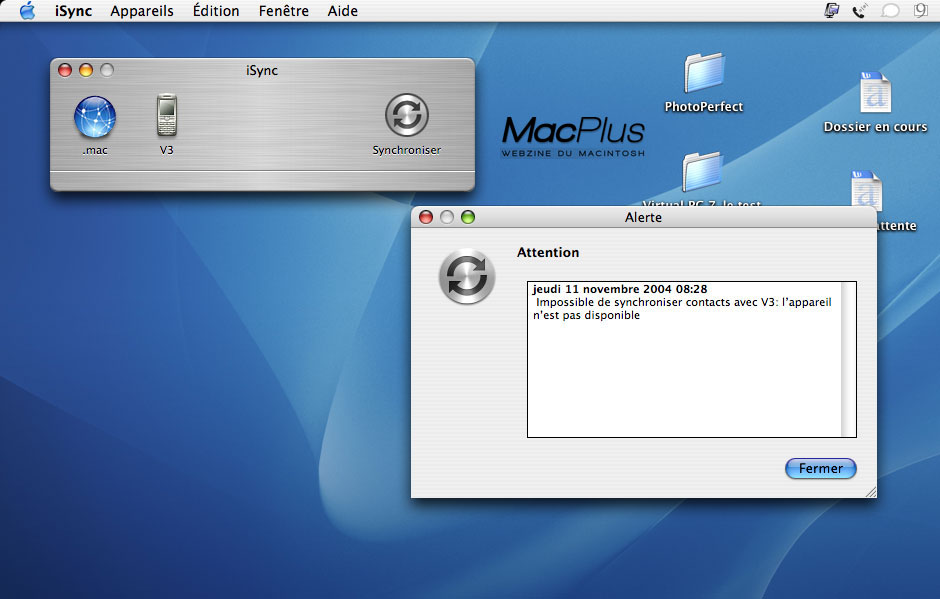Image resolution: width=940 pixels, height=599 pixels.
Task: Open the Édition menu
Action: [216, 11]
